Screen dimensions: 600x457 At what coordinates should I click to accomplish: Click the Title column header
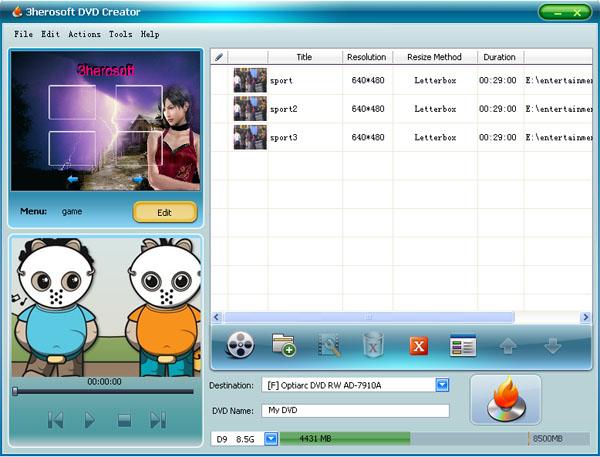point(305,57)
